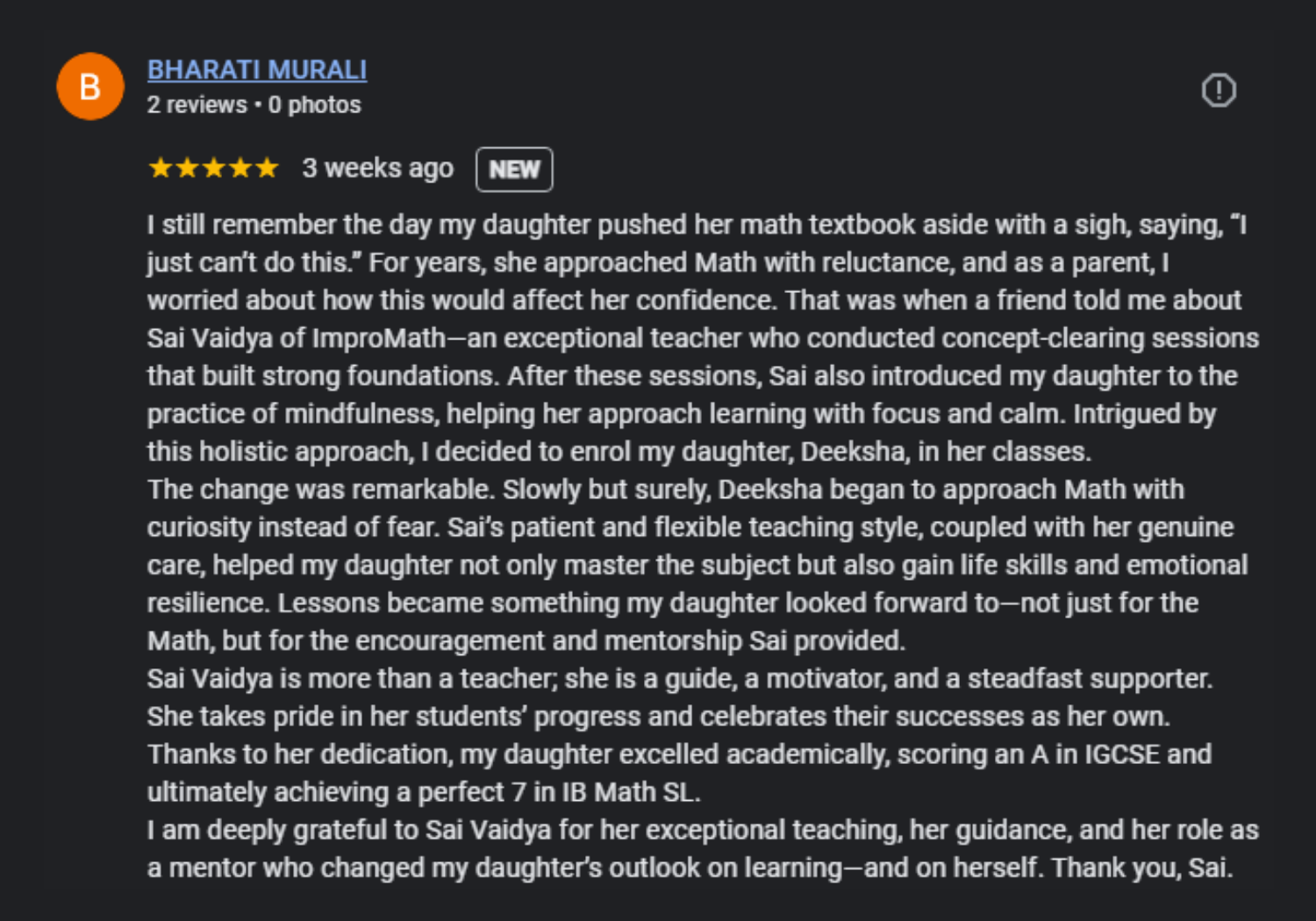Click the line "I am deeply grateful"

(702, 830)
